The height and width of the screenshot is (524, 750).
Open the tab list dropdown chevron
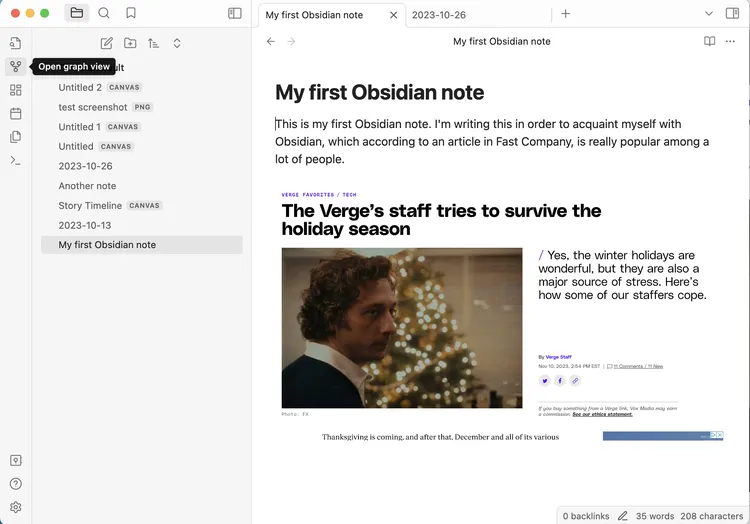[x=709, y=14]
